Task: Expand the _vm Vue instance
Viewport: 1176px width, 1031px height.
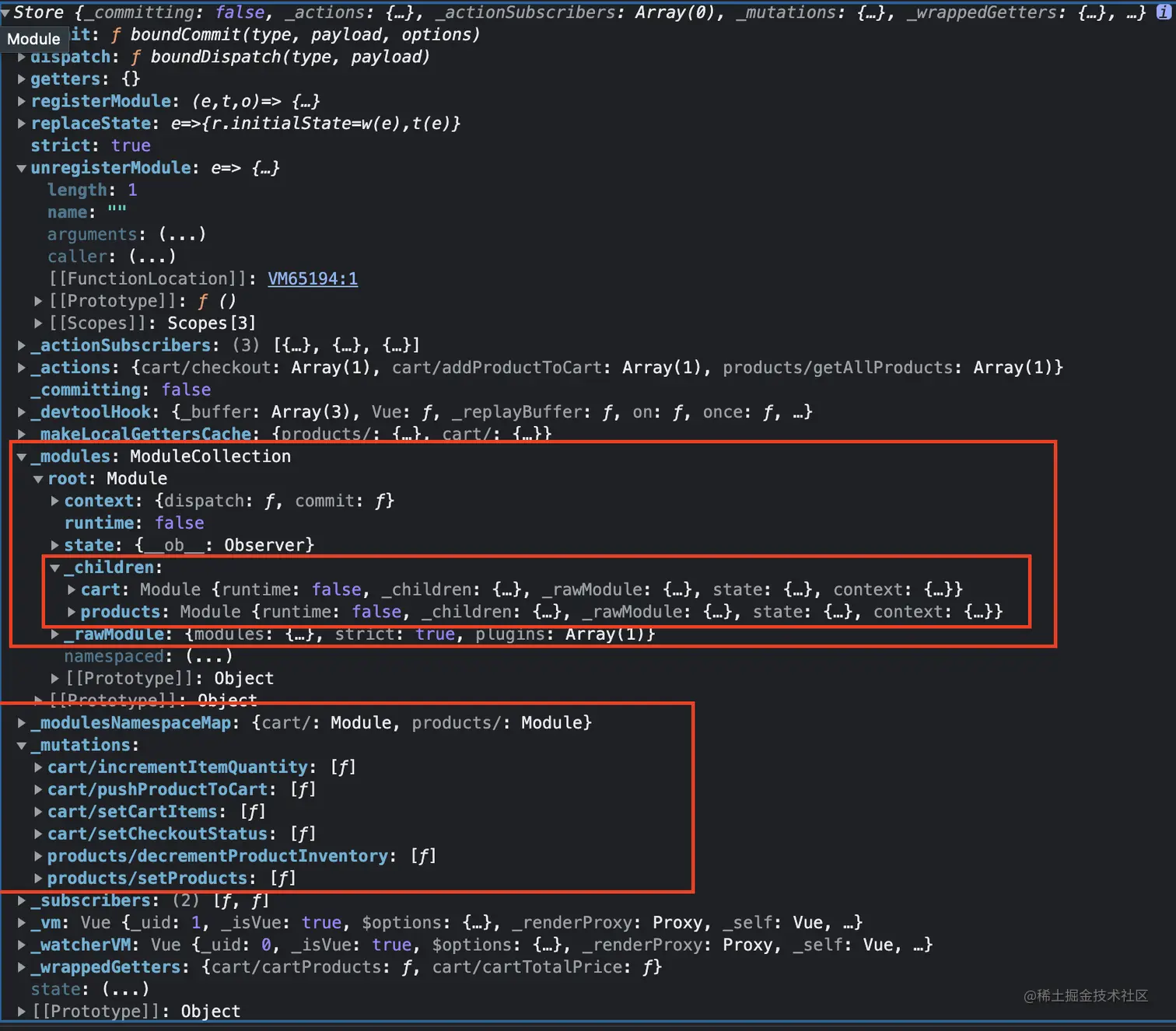Action: 22,923
